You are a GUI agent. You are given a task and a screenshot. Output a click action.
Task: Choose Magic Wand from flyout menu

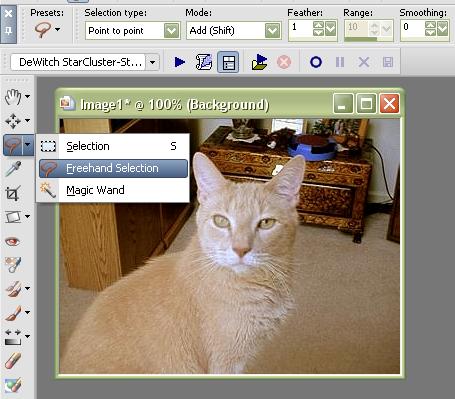point(113,190)
